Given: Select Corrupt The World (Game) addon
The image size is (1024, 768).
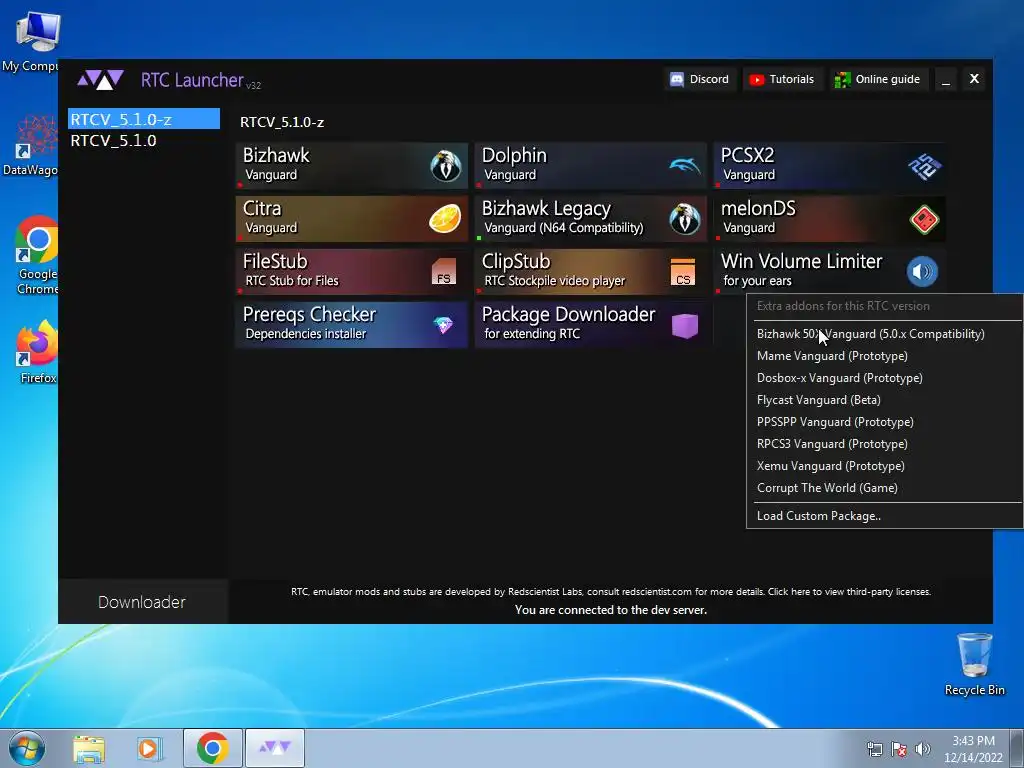Looking at the screenshot, I should point(827,488).
